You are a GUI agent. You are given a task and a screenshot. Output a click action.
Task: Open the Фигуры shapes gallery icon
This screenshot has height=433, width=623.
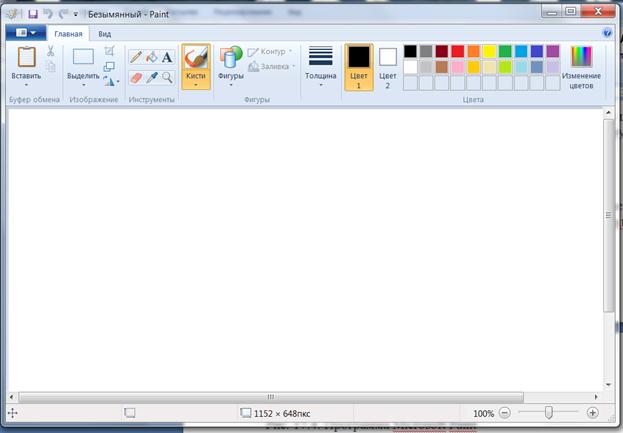click(231, 57)
